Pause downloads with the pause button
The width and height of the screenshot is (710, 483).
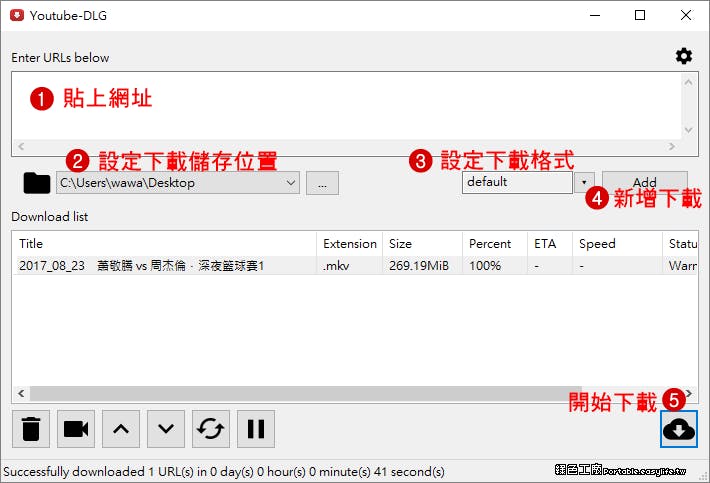coord(256,429)
